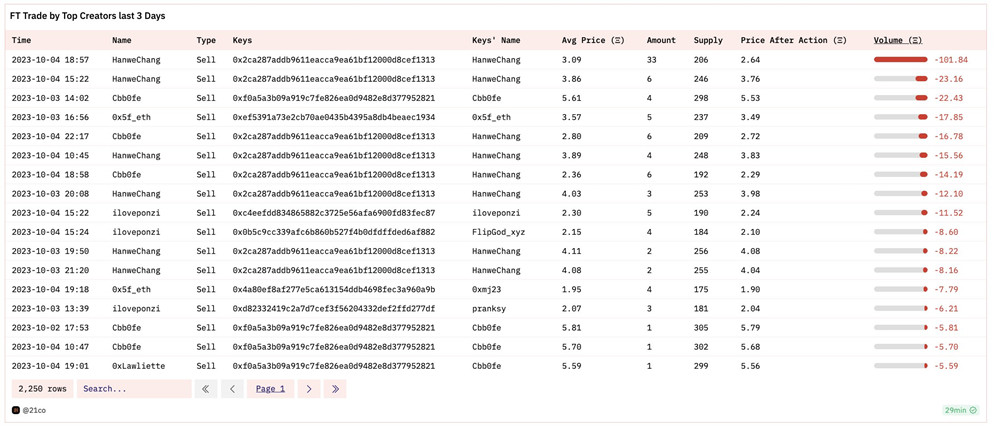Click the previous page arrow
Image resolution: width=1000 pixels, height=429 pixels.
232,389
